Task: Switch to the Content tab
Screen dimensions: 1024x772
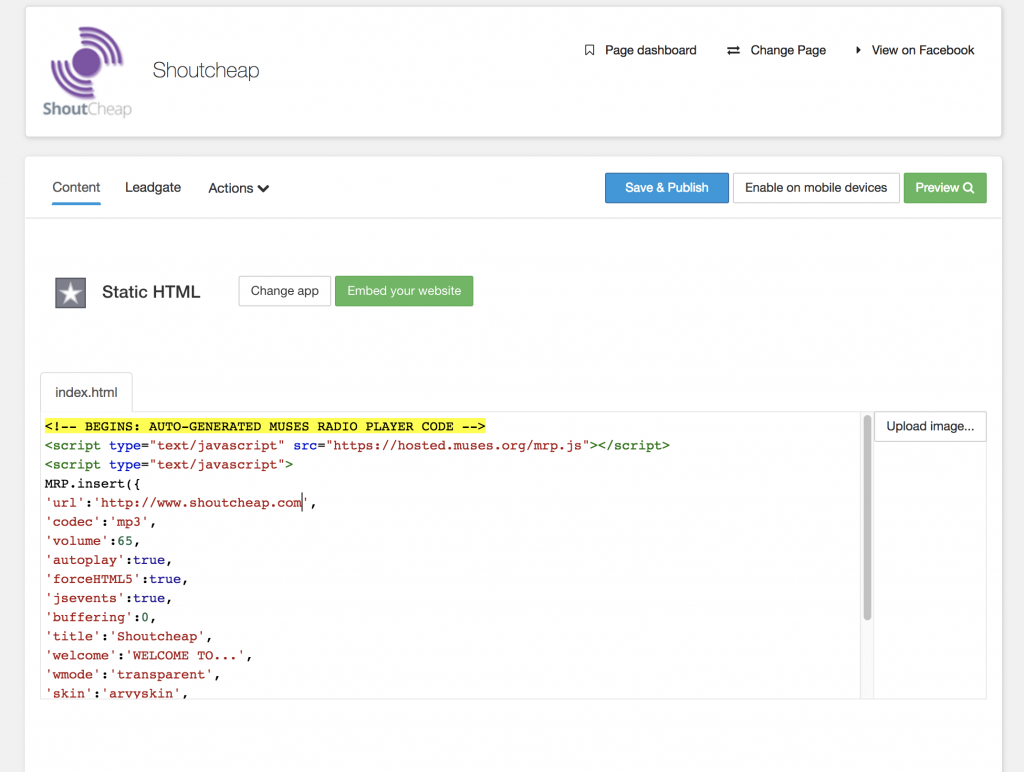Action: (76, 187)
